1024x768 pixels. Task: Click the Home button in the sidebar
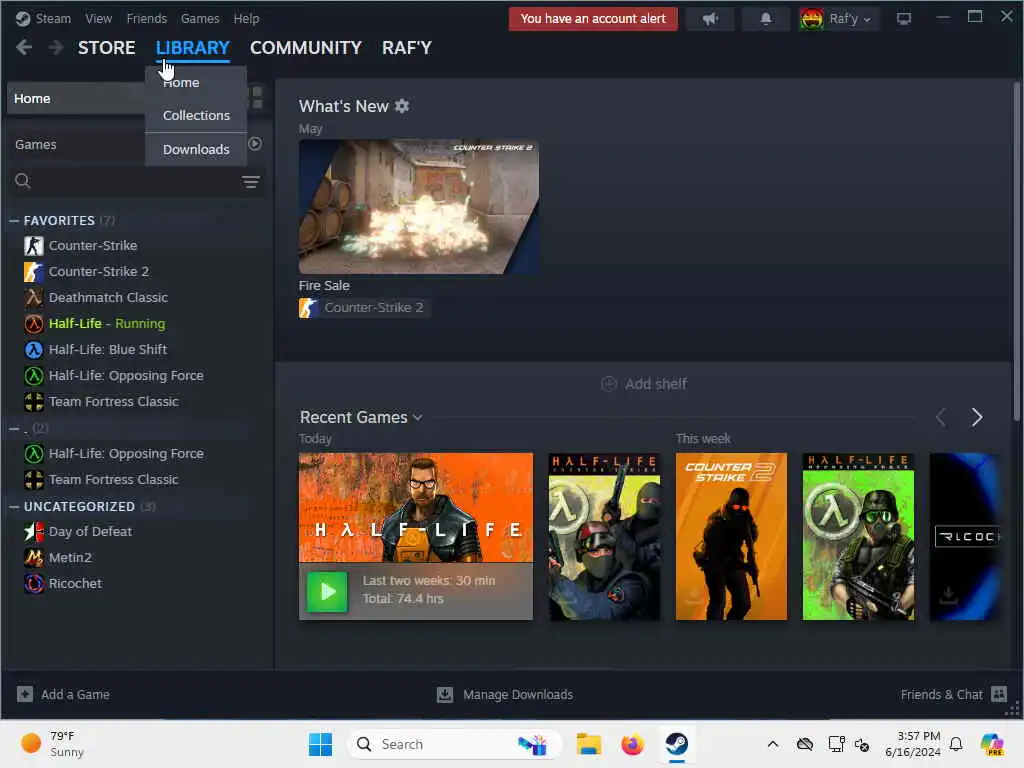[77, 99]
